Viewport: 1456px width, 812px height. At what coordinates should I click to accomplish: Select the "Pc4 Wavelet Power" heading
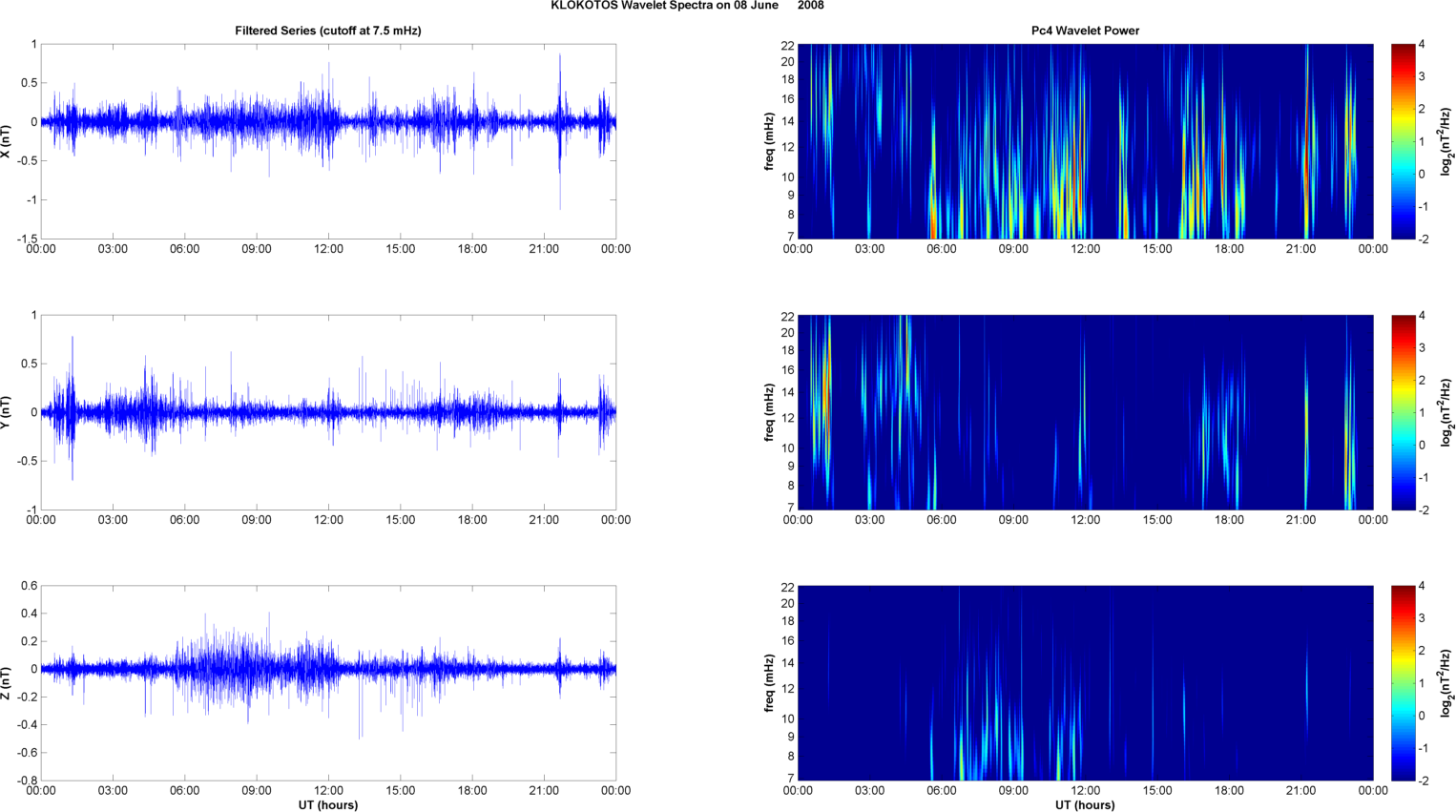coord(1085,31)
